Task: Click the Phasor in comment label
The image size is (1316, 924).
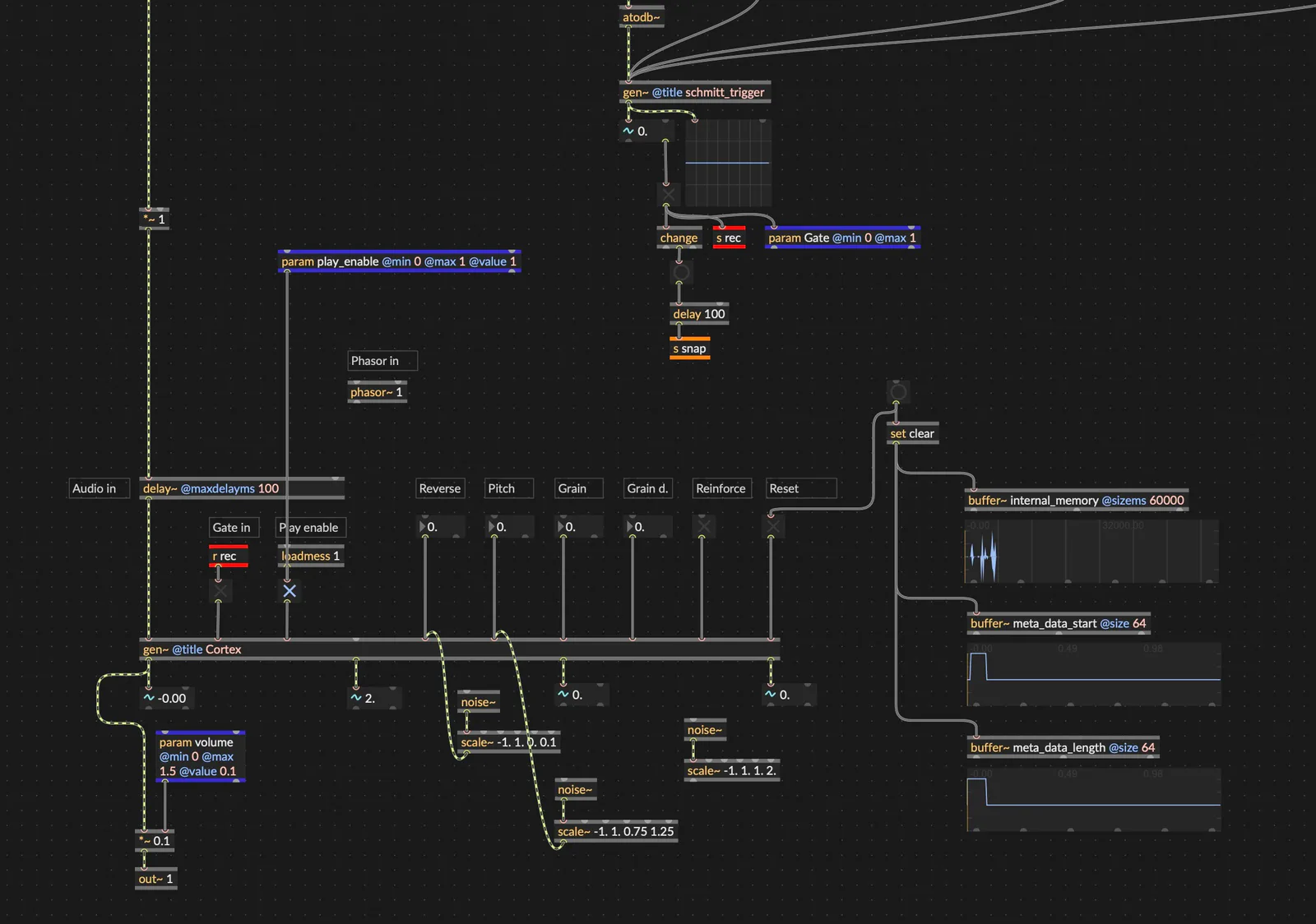Action: 382,361
